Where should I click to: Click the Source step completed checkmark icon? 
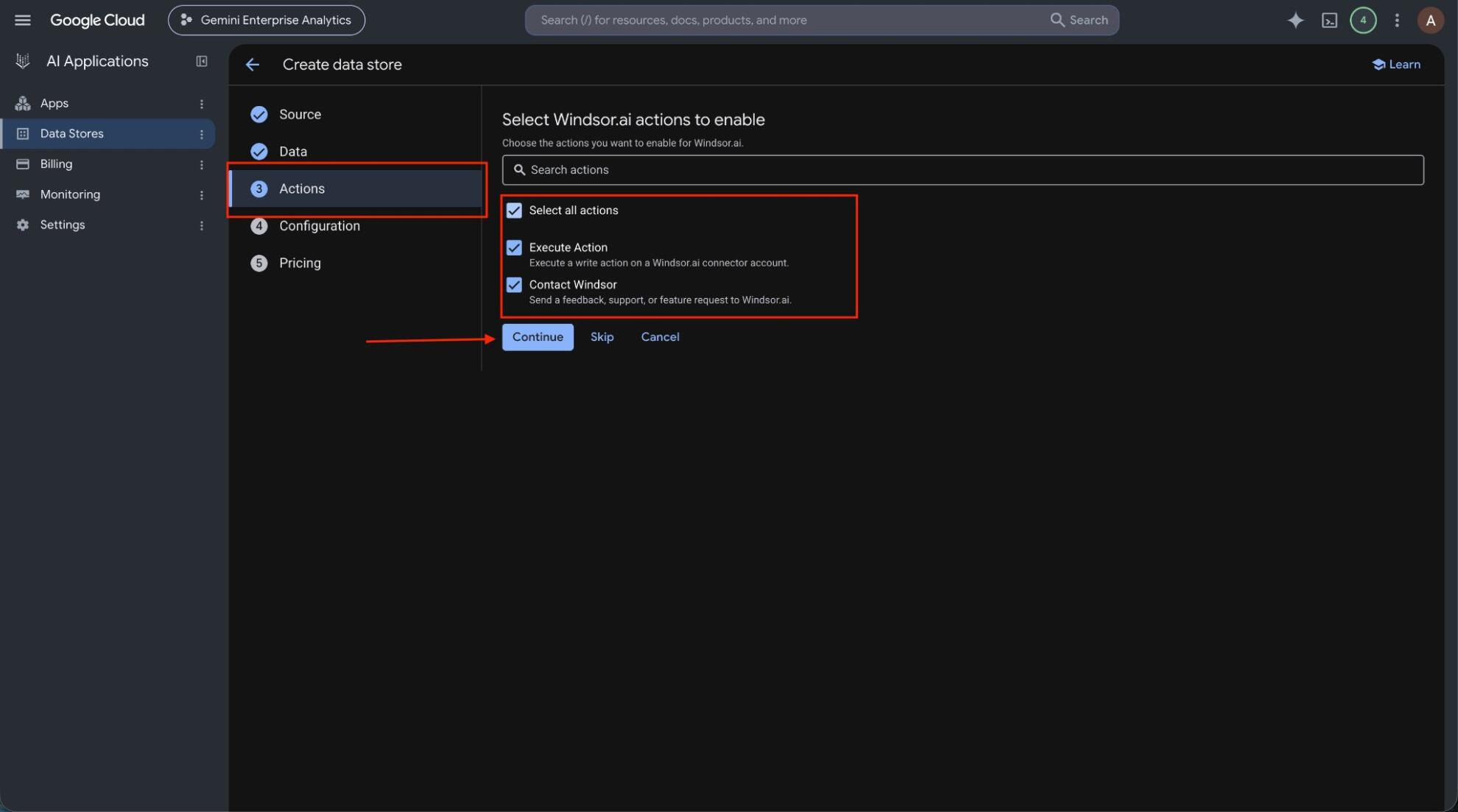[x=258, y=114]
